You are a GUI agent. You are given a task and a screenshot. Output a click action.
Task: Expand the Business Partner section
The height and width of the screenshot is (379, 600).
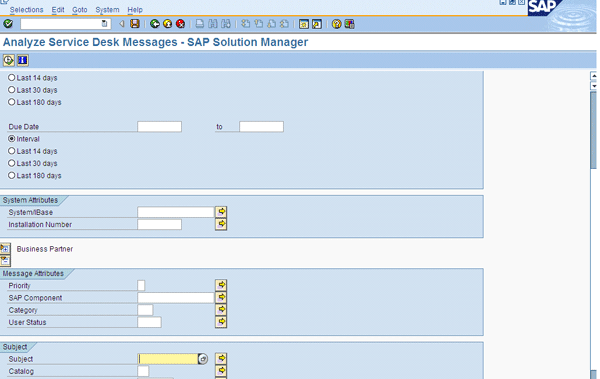click(x=5, y=248)
